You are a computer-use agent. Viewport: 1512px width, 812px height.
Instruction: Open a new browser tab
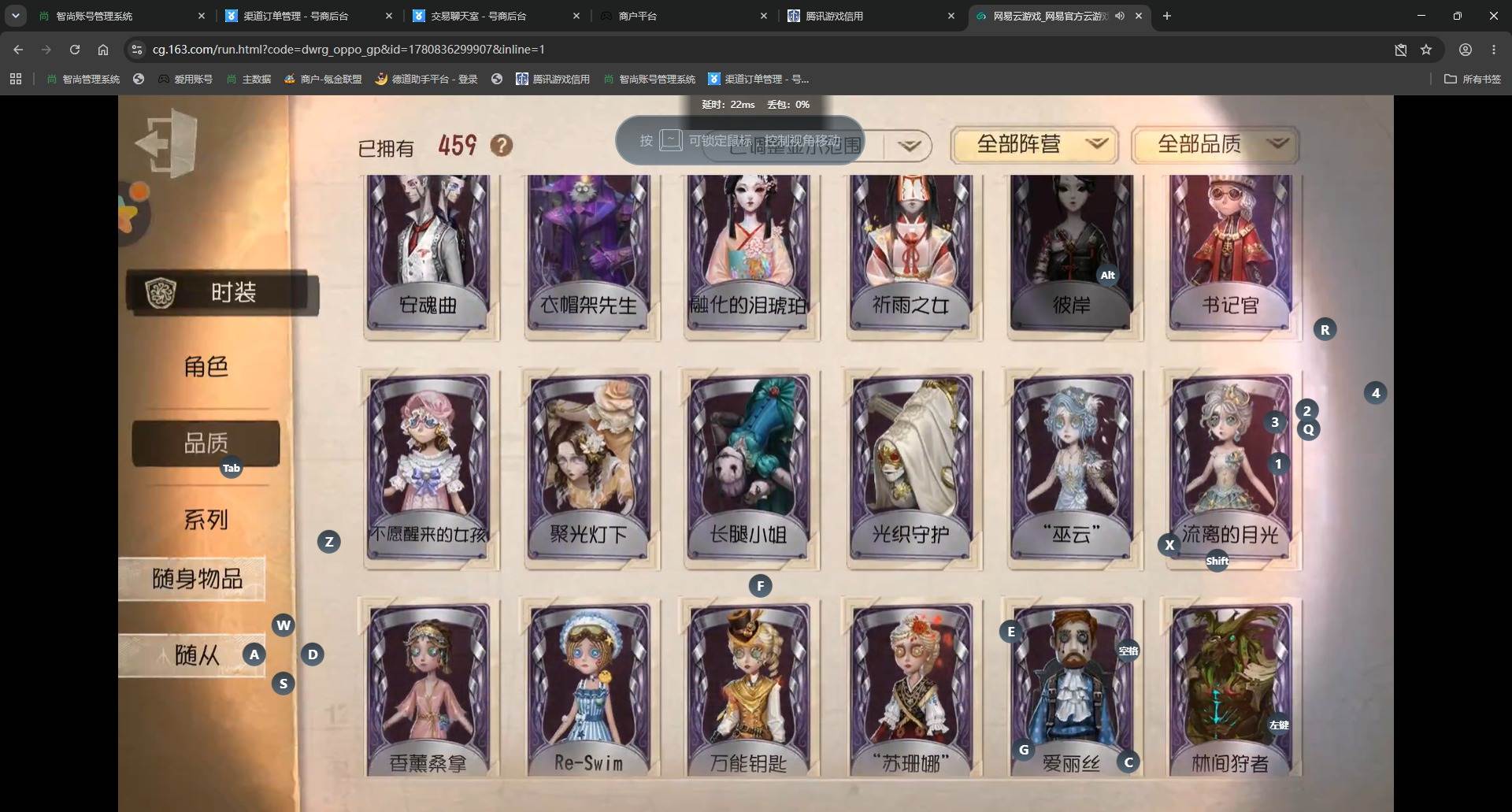pyautogui.click(x=1167, y=16)
